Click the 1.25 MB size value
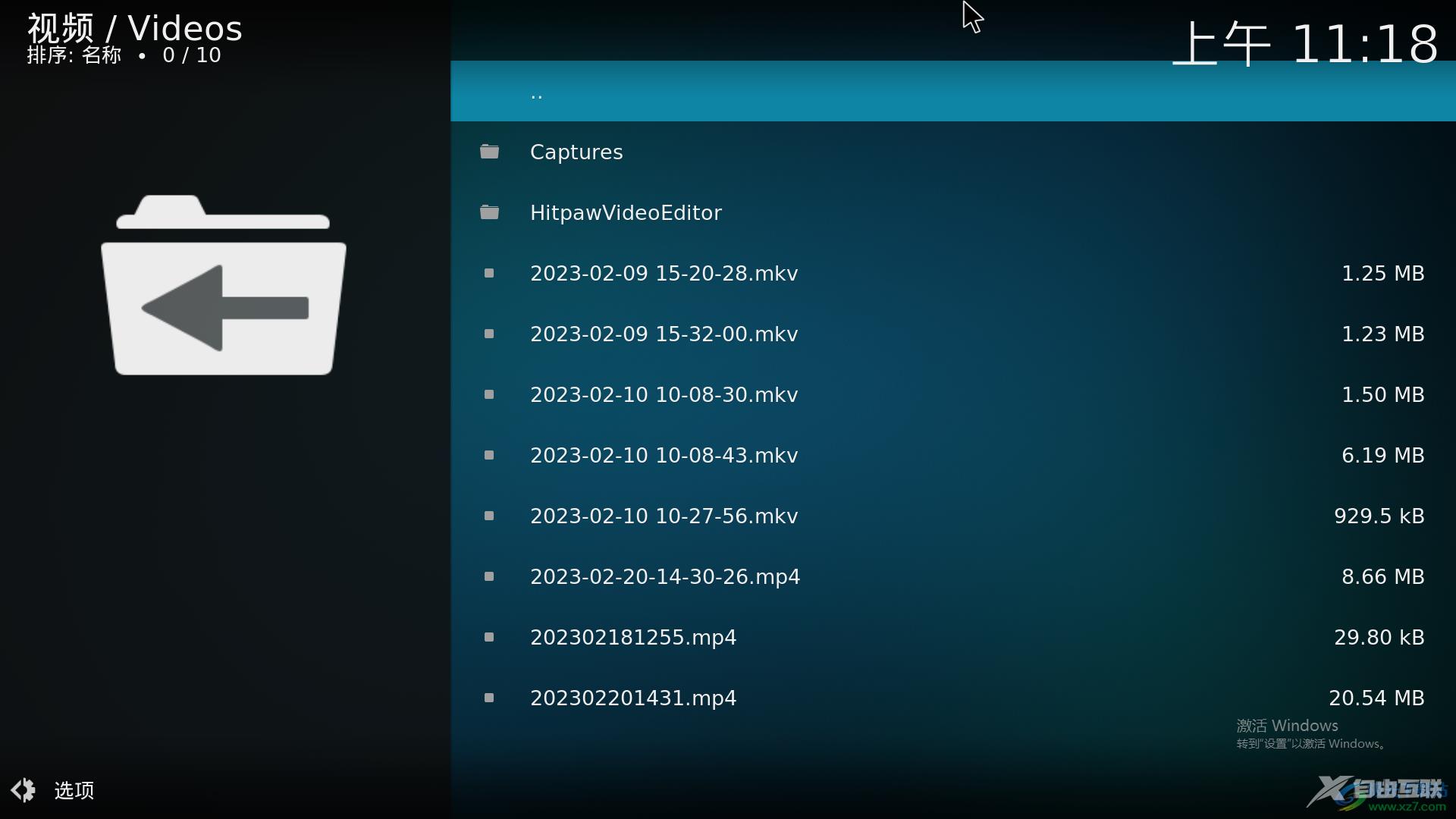The width and height of the screenshot is (1456, 819). click(1382, 273)
